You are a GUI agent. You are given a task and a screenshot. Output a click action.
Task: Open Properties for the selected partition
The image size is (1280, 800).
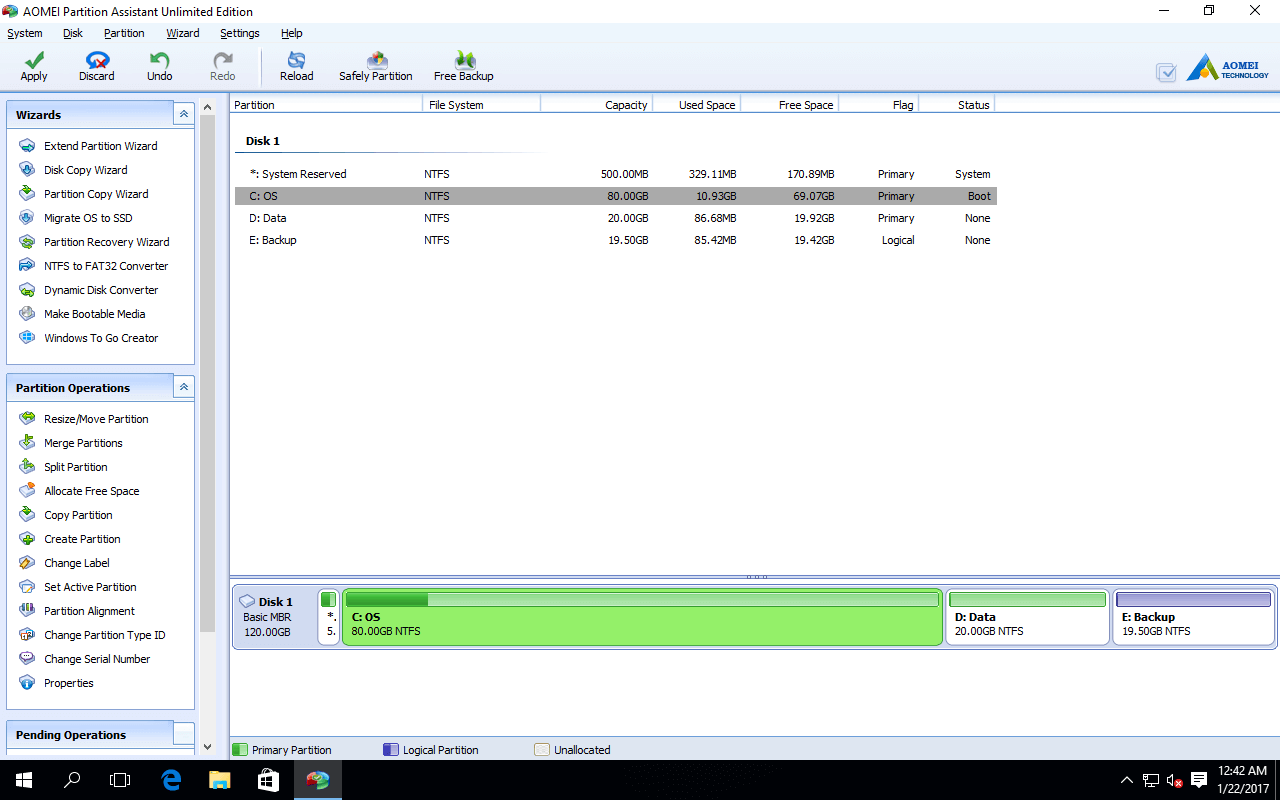click(x=69, y=682)
